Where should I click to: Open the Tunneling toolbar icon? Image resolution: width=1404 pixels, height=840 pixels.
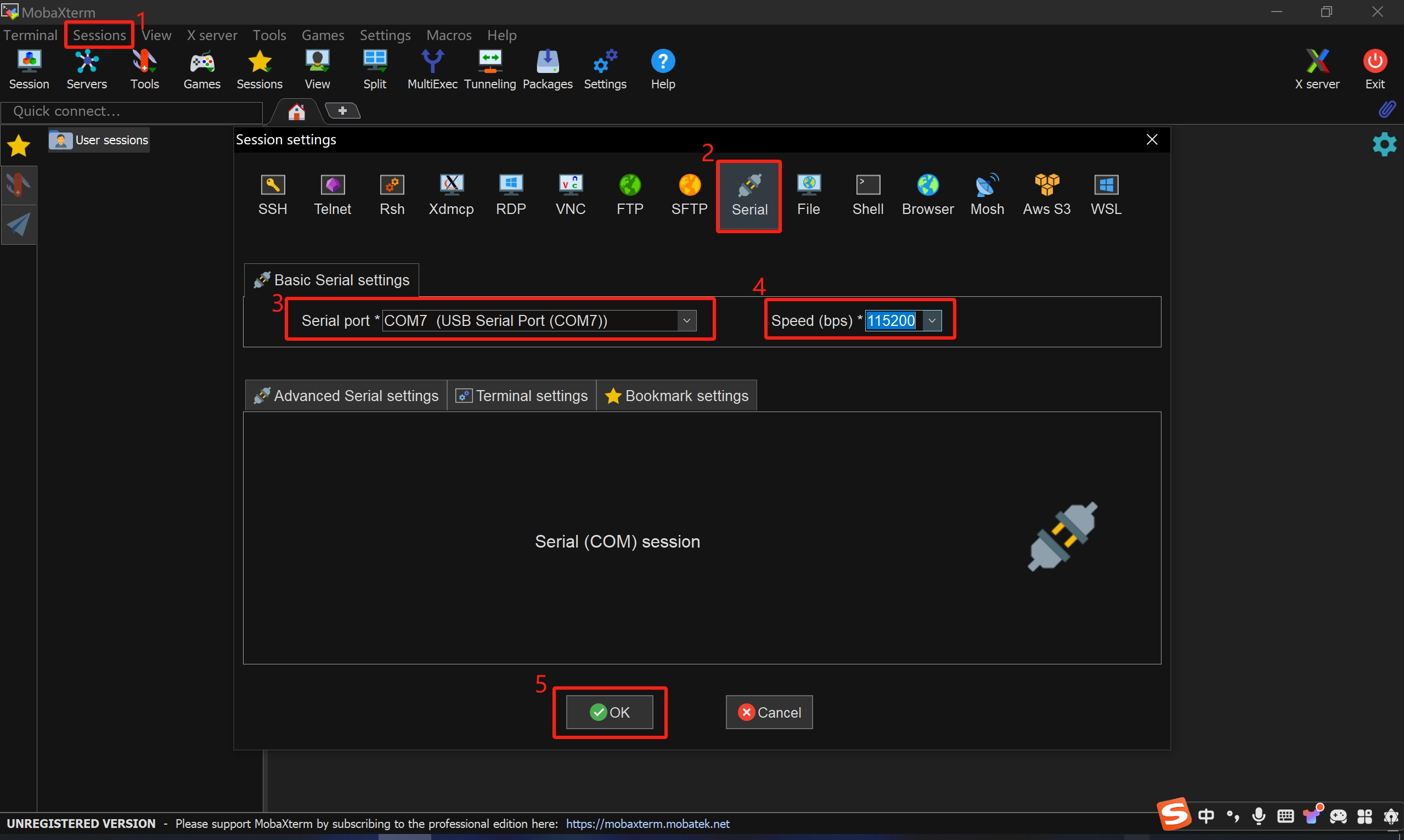tap(490, 70)
